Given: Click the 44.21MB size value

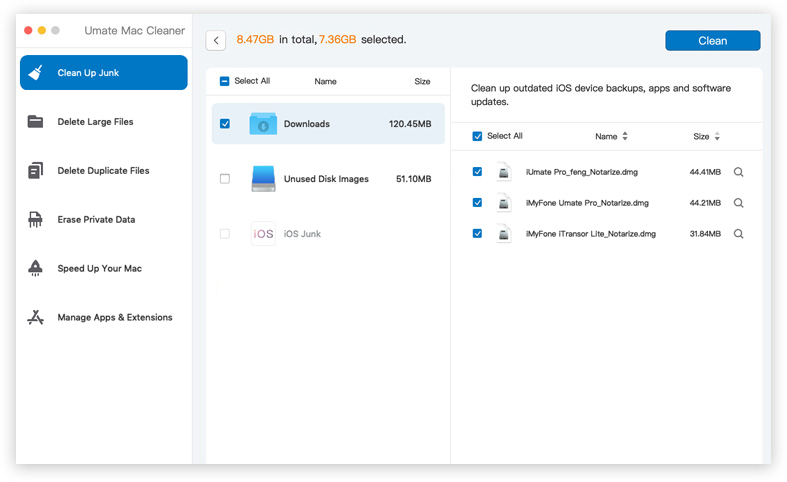Looking at the screenshot, I should (x=705, y=203).
